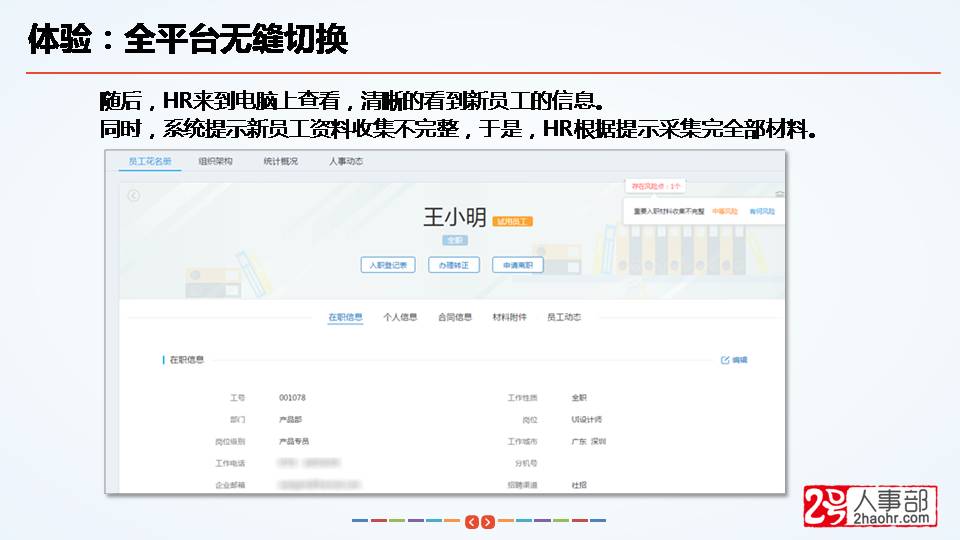Go to previous slide with left arrow

coord(472,522)
